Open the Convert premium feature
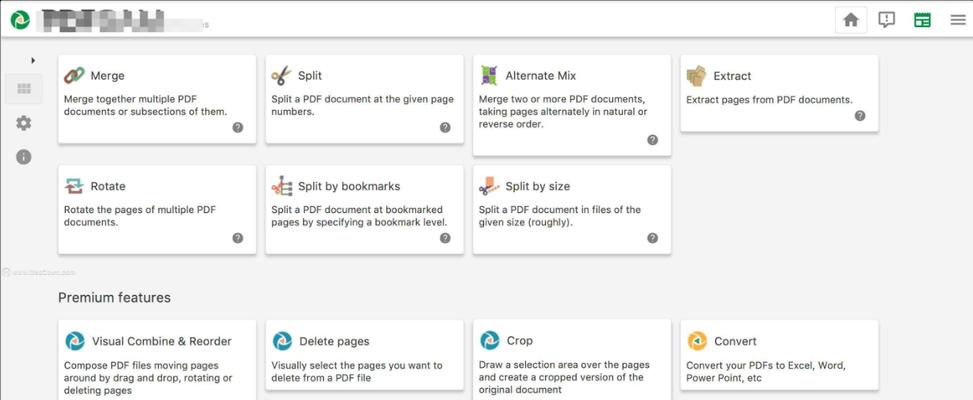 click(x=779, y=355)
